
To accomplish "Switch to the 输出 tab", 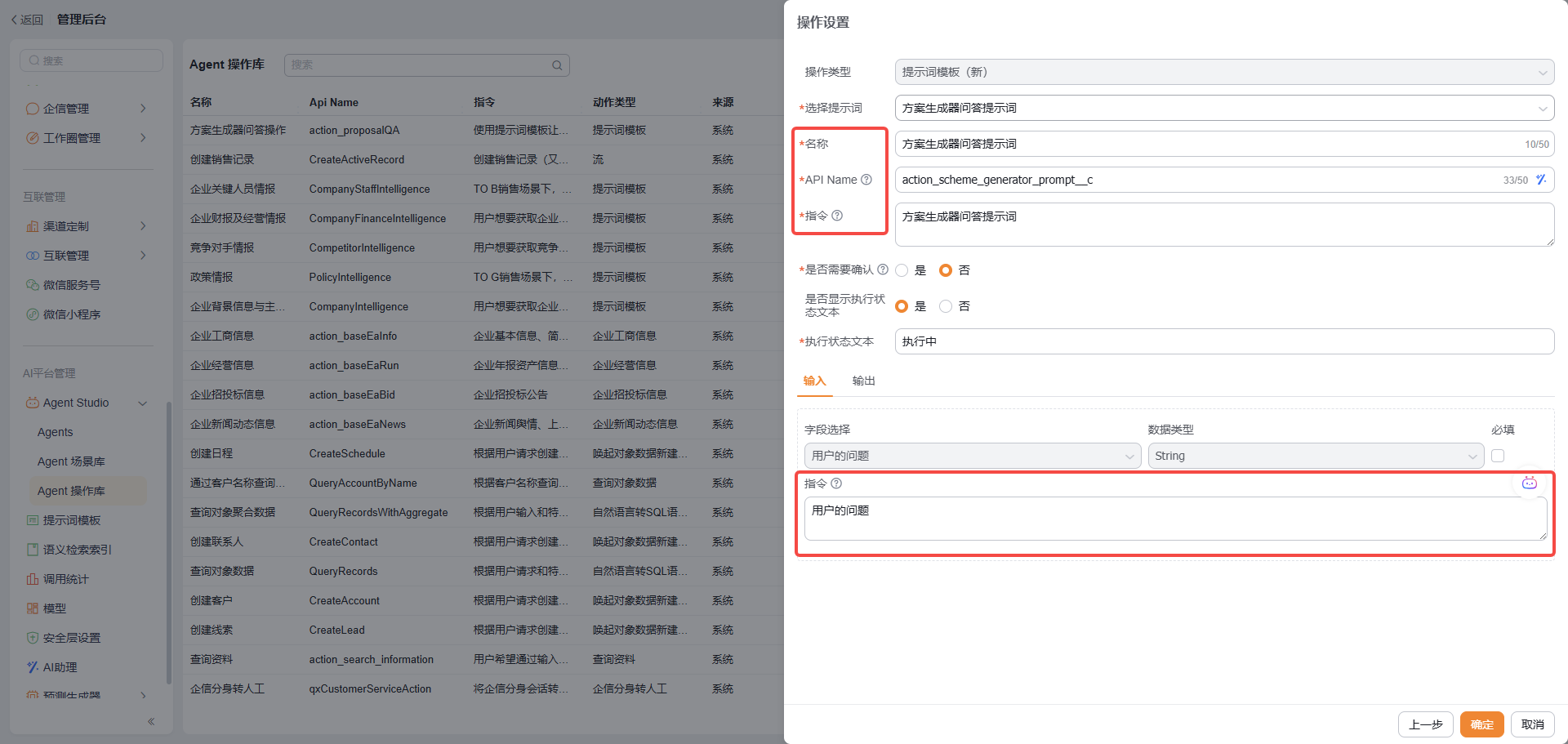I will point(863,381).
